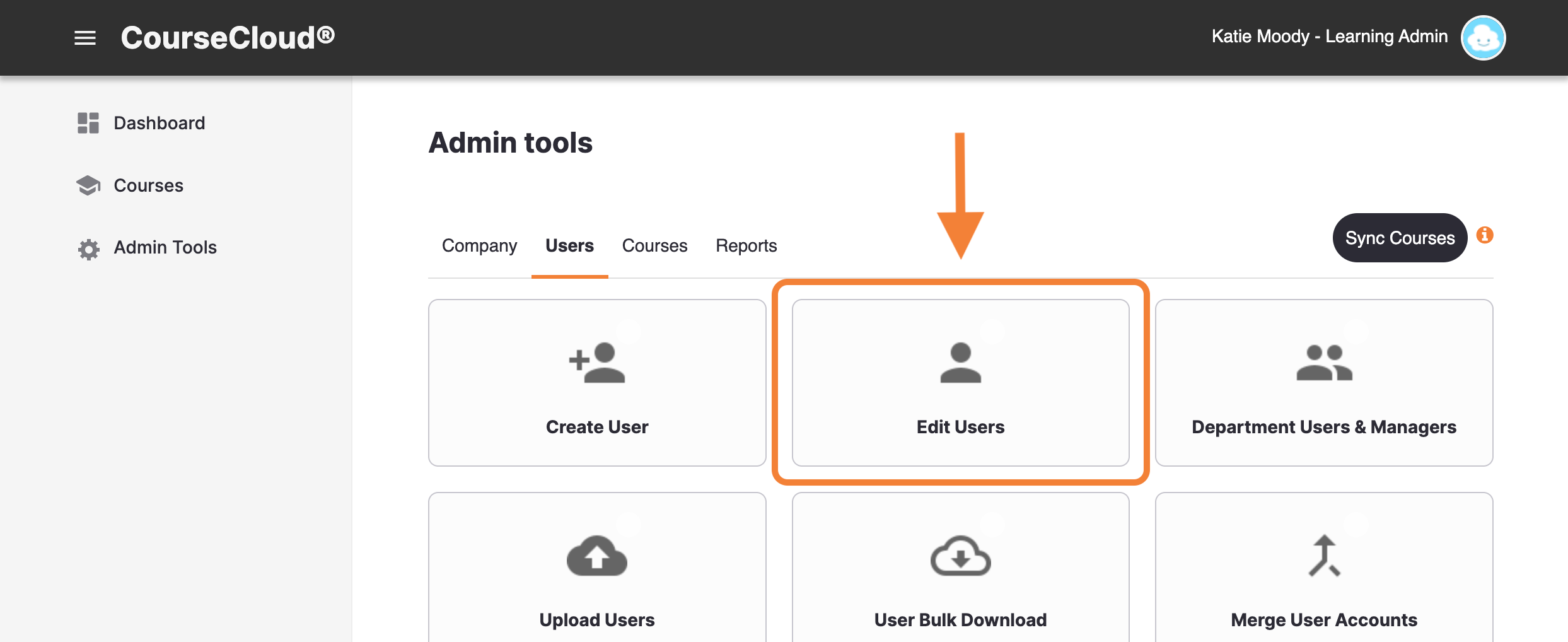Switch to the Company tab
1568x642 pixels.
point(479,246)
